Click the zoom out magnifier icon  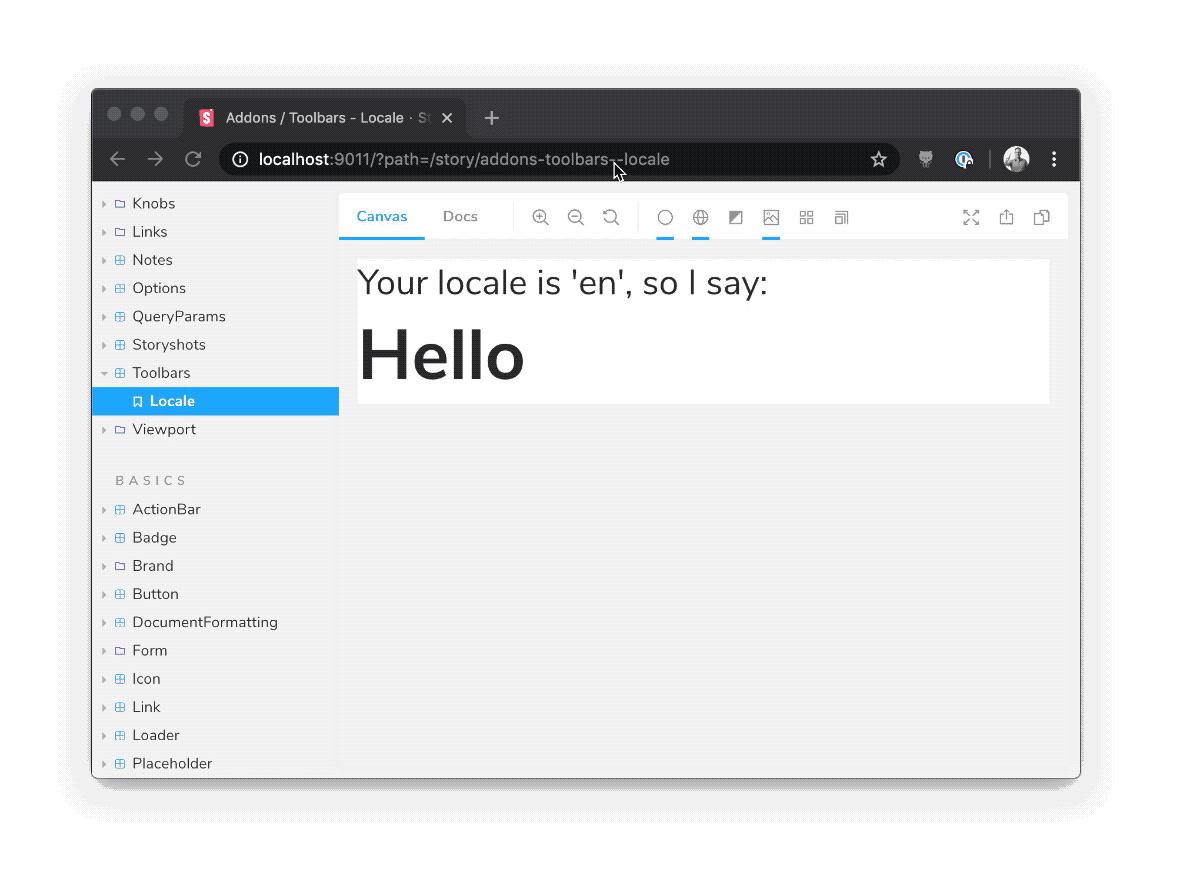tap(575, 217)
